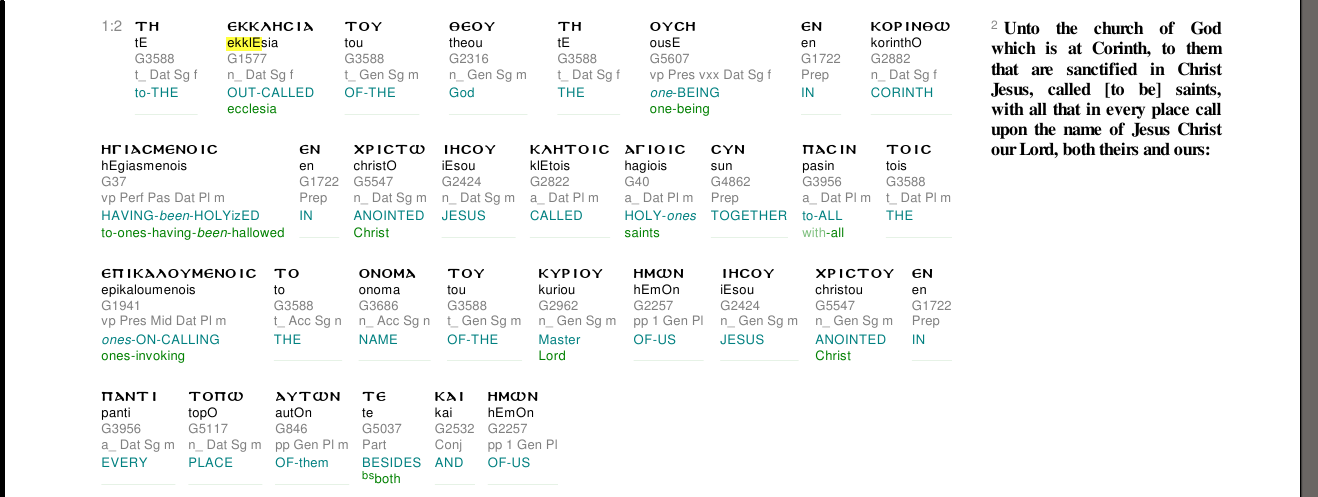Select the gloss HOLY-ones
The image size is (1318, 497).
(x=660, y=215)
